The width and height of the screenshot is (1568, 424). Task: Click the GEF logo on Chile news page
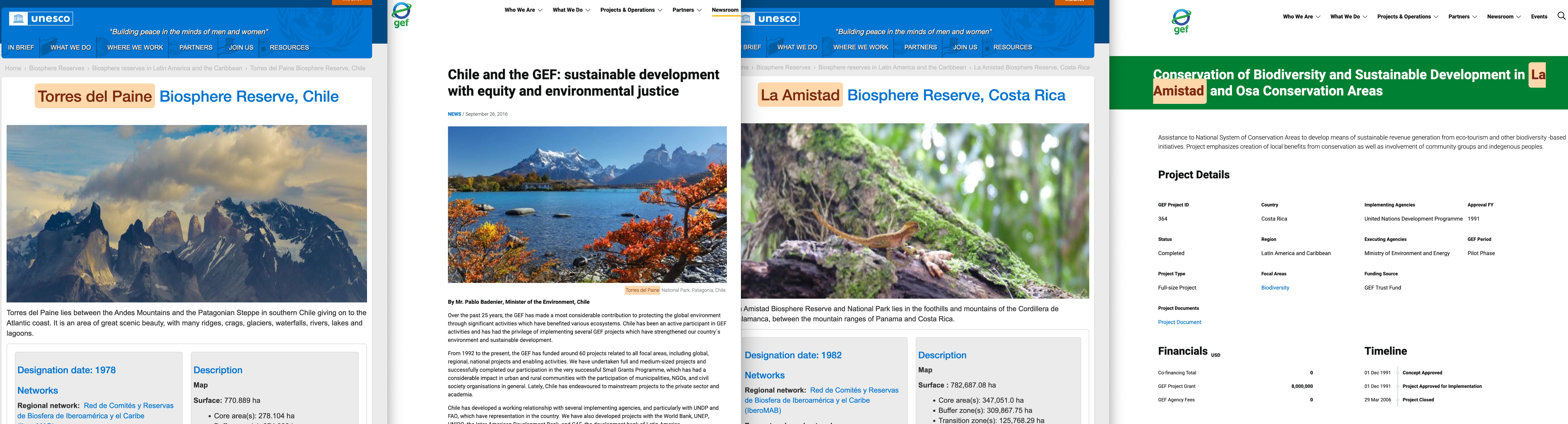click(x=401, y=15)
